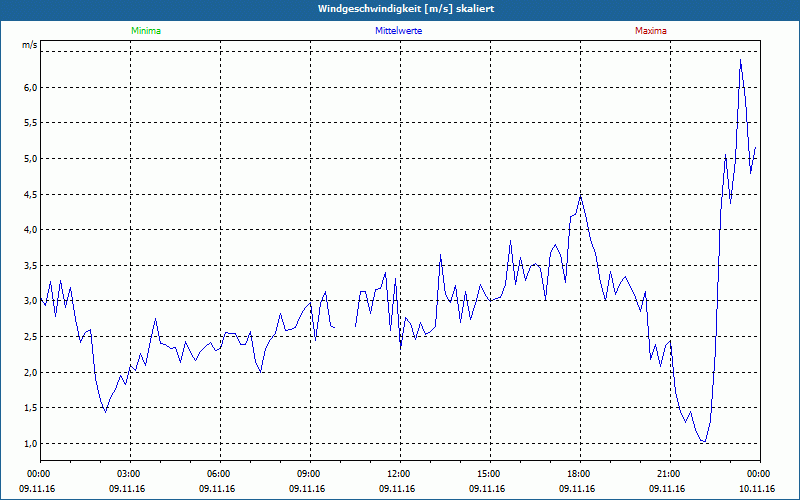Click the 15:00 time axis label
This screenshot has height=500, width=800.
pos(490,474)
